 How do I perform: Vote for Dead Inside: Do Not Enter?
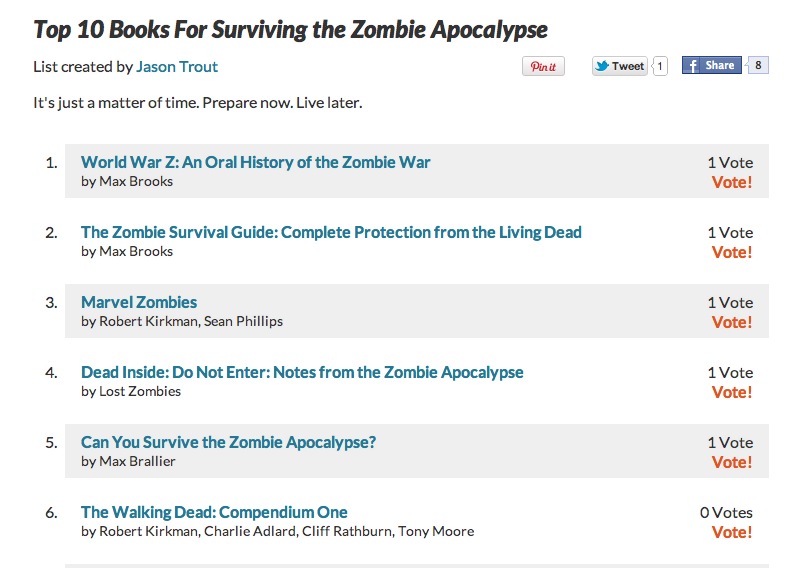tap(732, 392)
